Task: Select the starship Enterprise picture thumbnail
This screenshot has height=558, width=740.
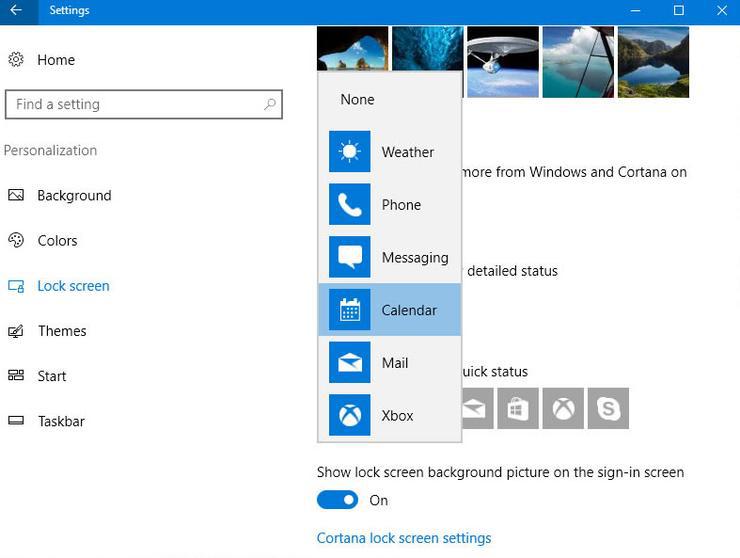Action: point(503,62)
